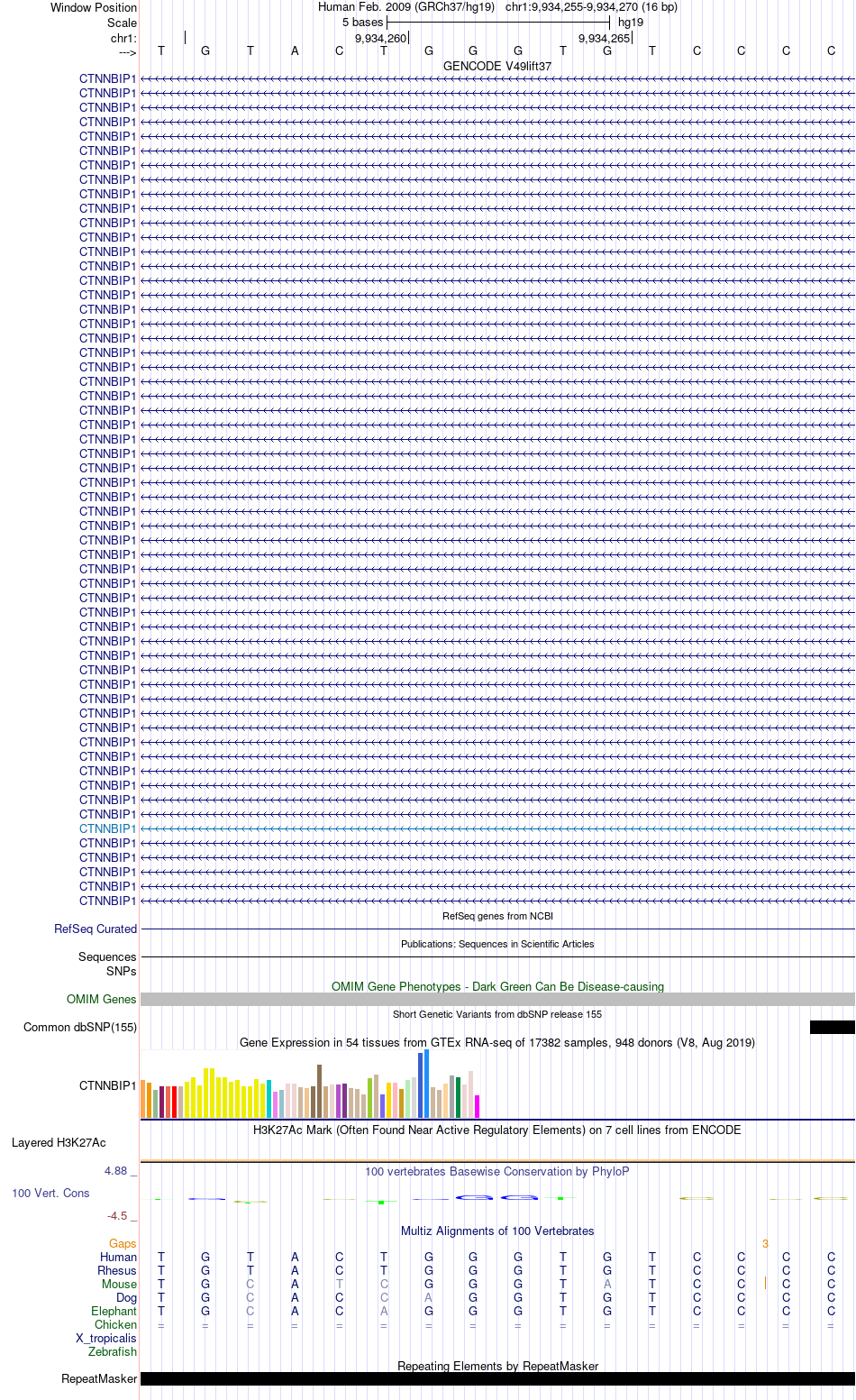Click the chr1: ruler label
Viewport: 856px width, 1400px height.
point(124,39)
